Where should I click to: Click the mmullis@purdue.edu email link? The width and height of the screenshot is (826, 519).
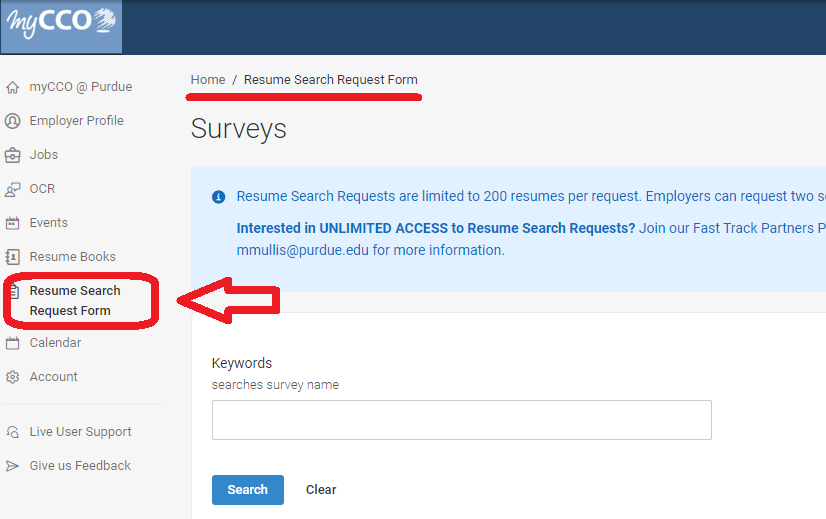[x=302, y=250]
